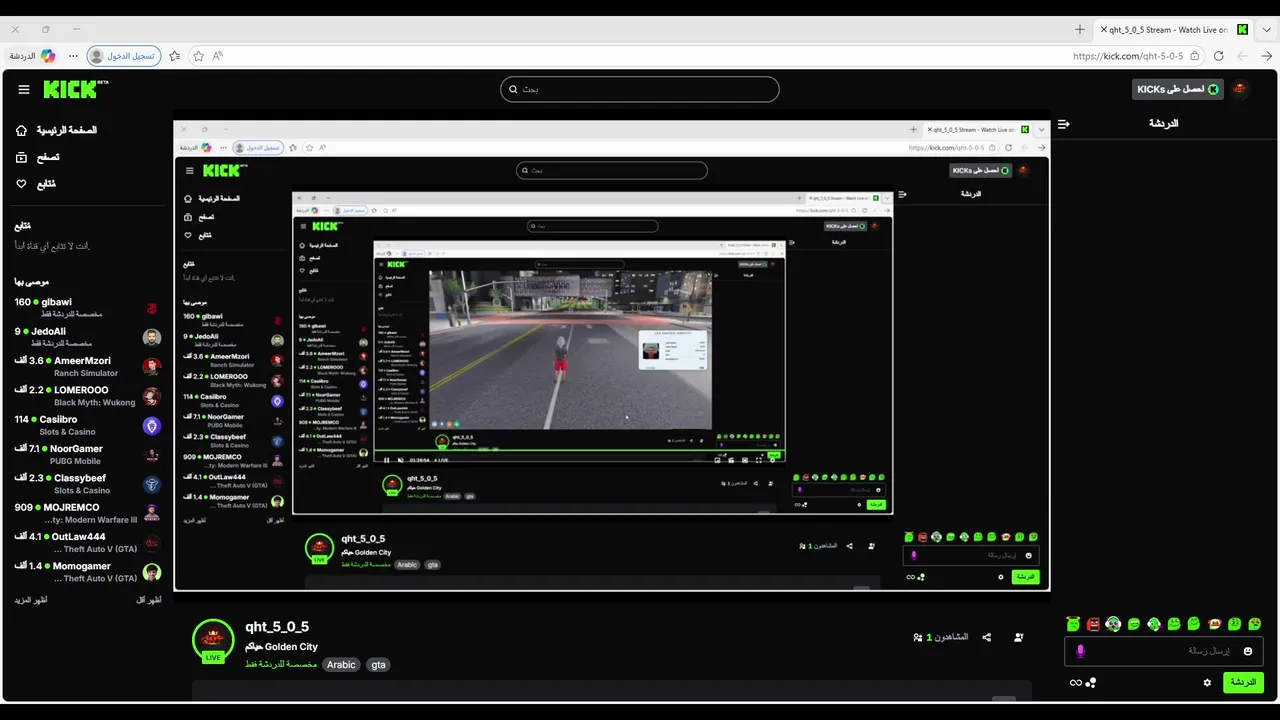Image resolution: width=1280 pixels, height=720 pixels.
Task: Close the qht_5_0_5 Stream tab
Action: (1104, 29)
